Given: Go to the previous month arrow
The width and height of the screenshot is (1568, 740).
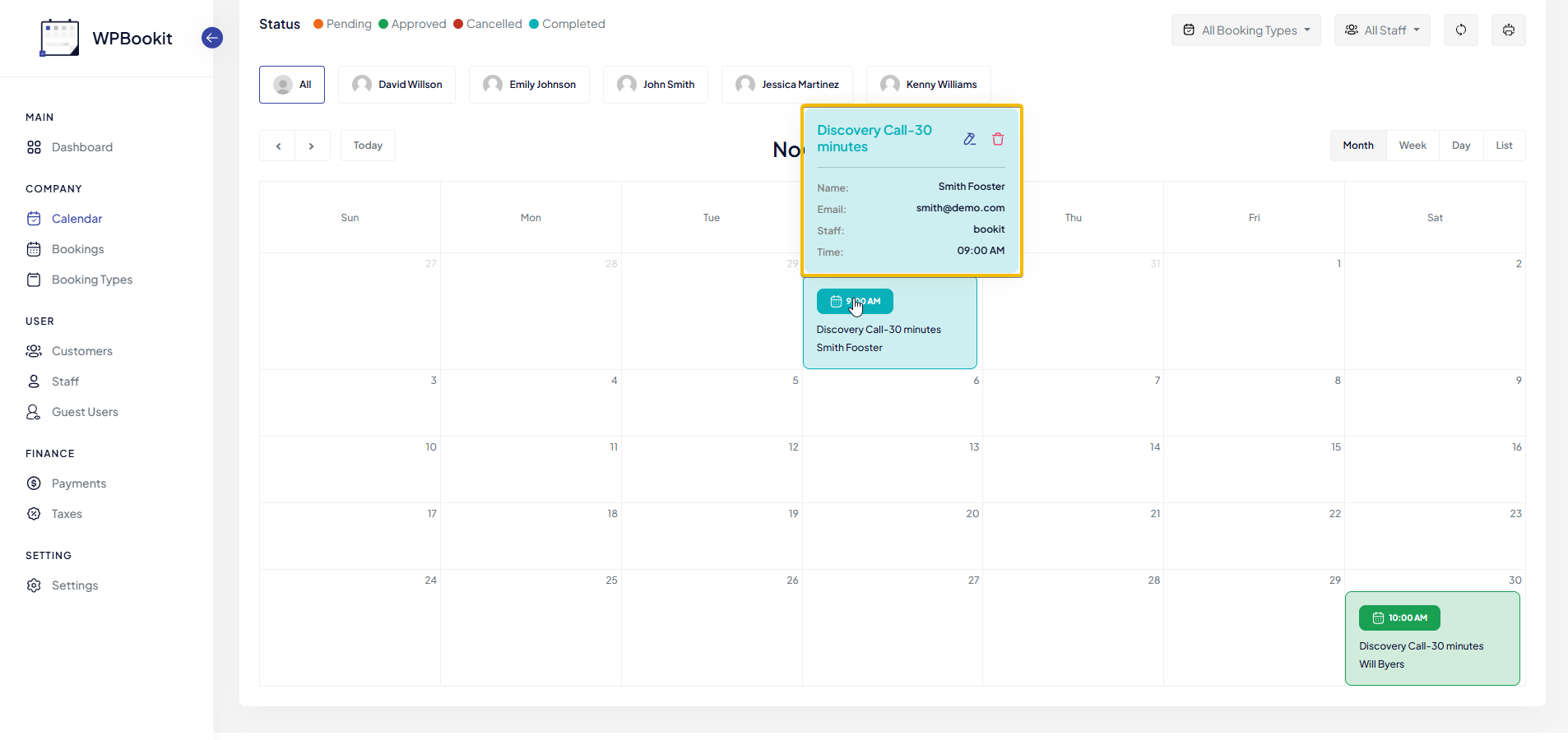Looking at the screenshot, I should click(278, 146).
